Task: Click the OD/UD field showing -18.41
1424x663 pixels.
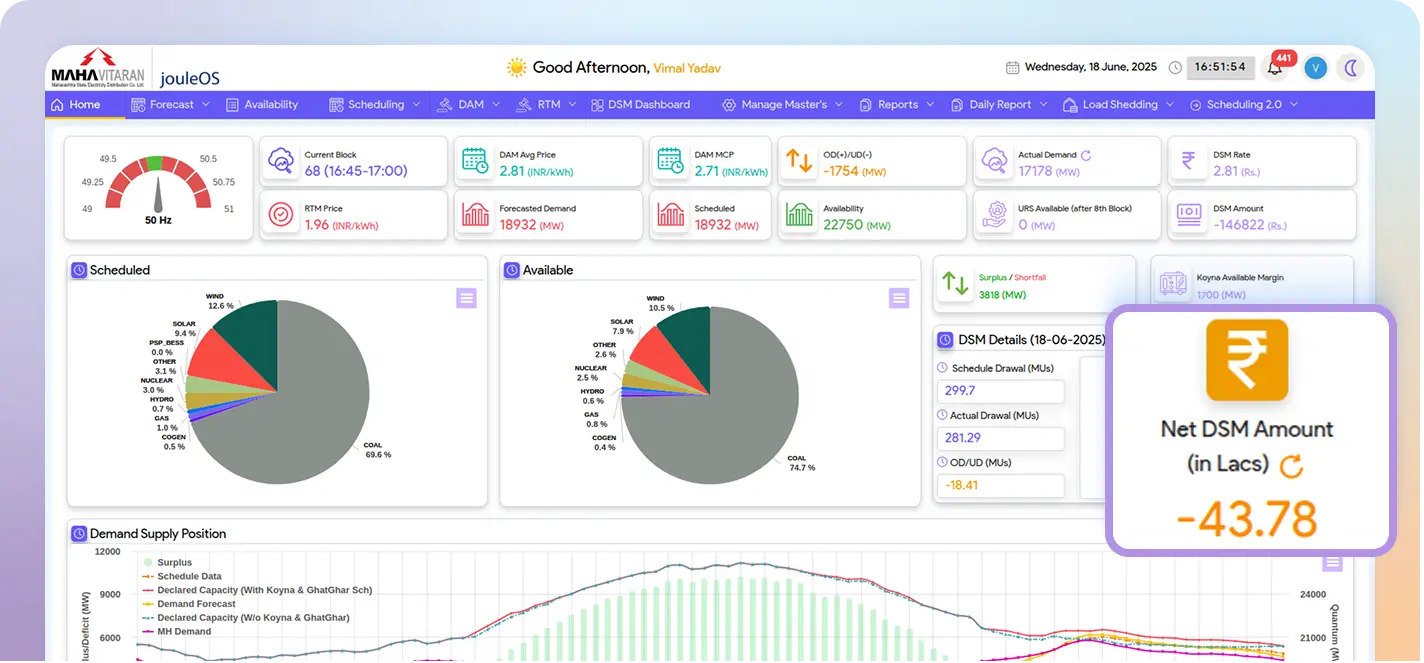Action: (1000, 485)
